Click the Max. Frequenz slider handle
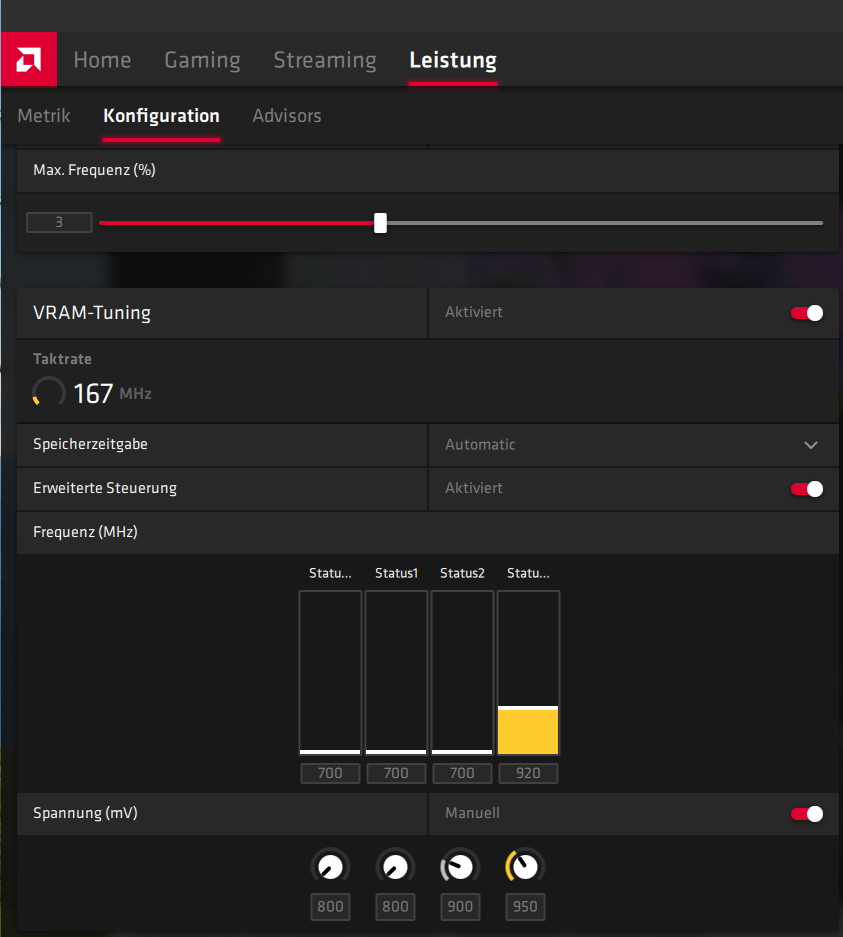 (381, 223)
